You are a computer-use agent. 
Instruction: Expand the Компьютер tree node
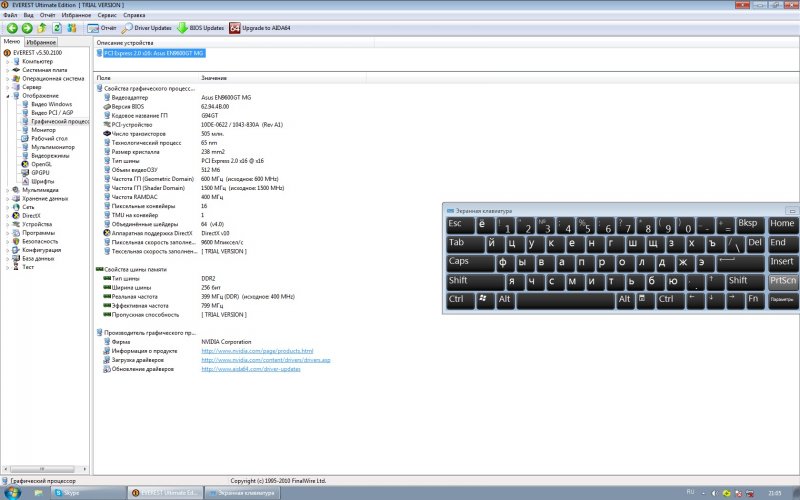point(7,61)
